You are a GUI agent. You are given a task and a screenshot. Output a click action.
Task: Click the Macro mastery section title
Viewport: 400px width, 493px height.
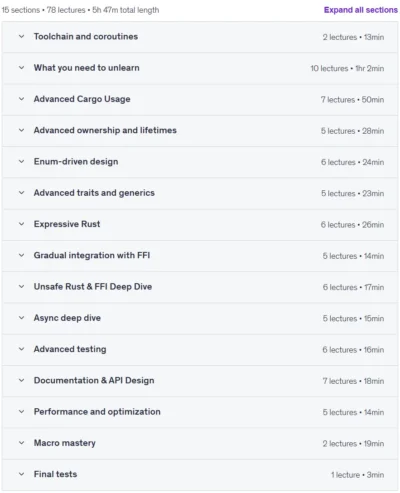[65, 443]
